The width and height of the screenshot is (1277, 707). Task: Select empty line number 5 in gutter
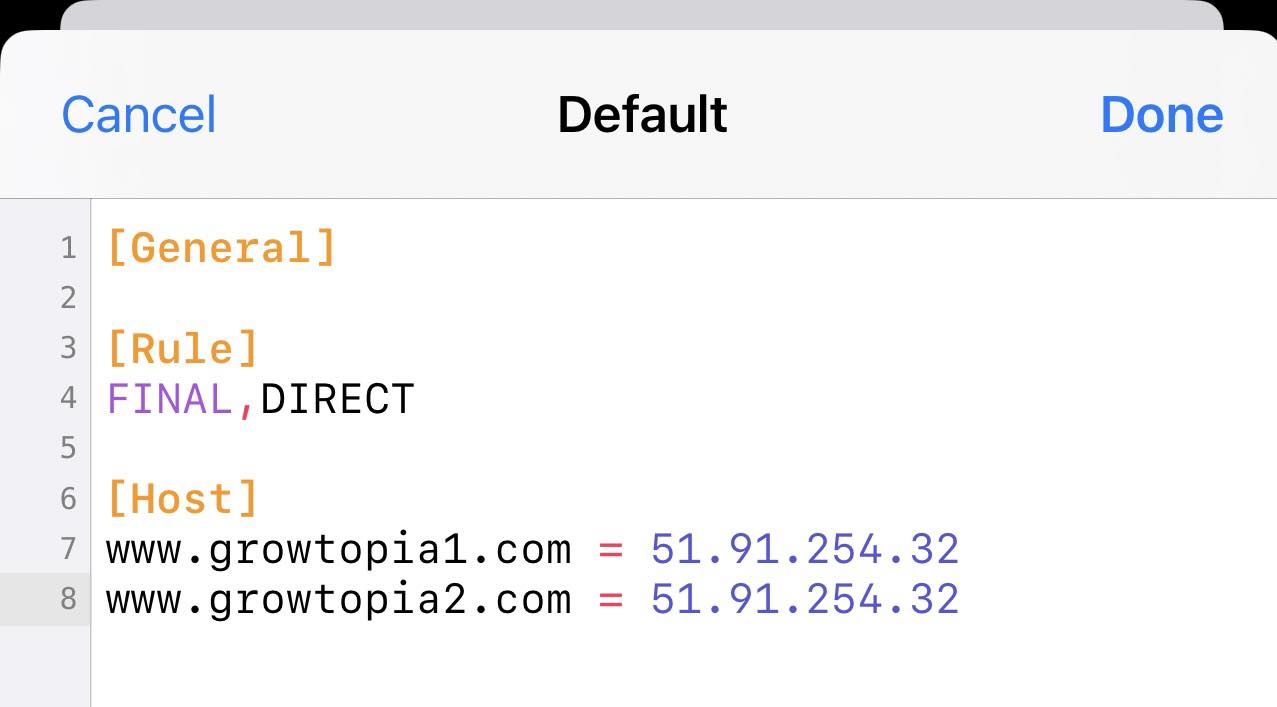[x=68, y=448]
